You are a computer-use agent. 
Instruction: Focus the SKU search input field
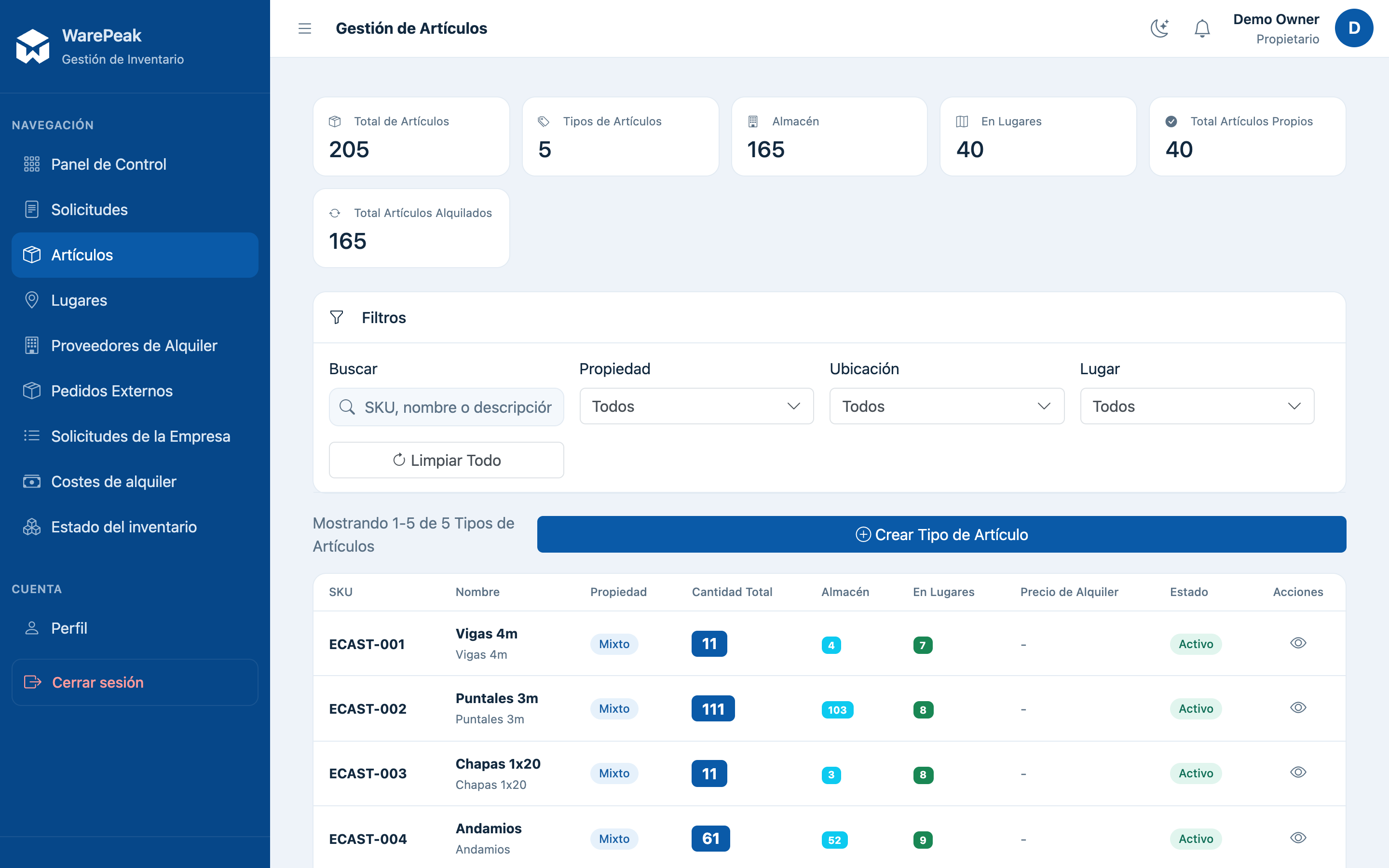coord(446,407)
